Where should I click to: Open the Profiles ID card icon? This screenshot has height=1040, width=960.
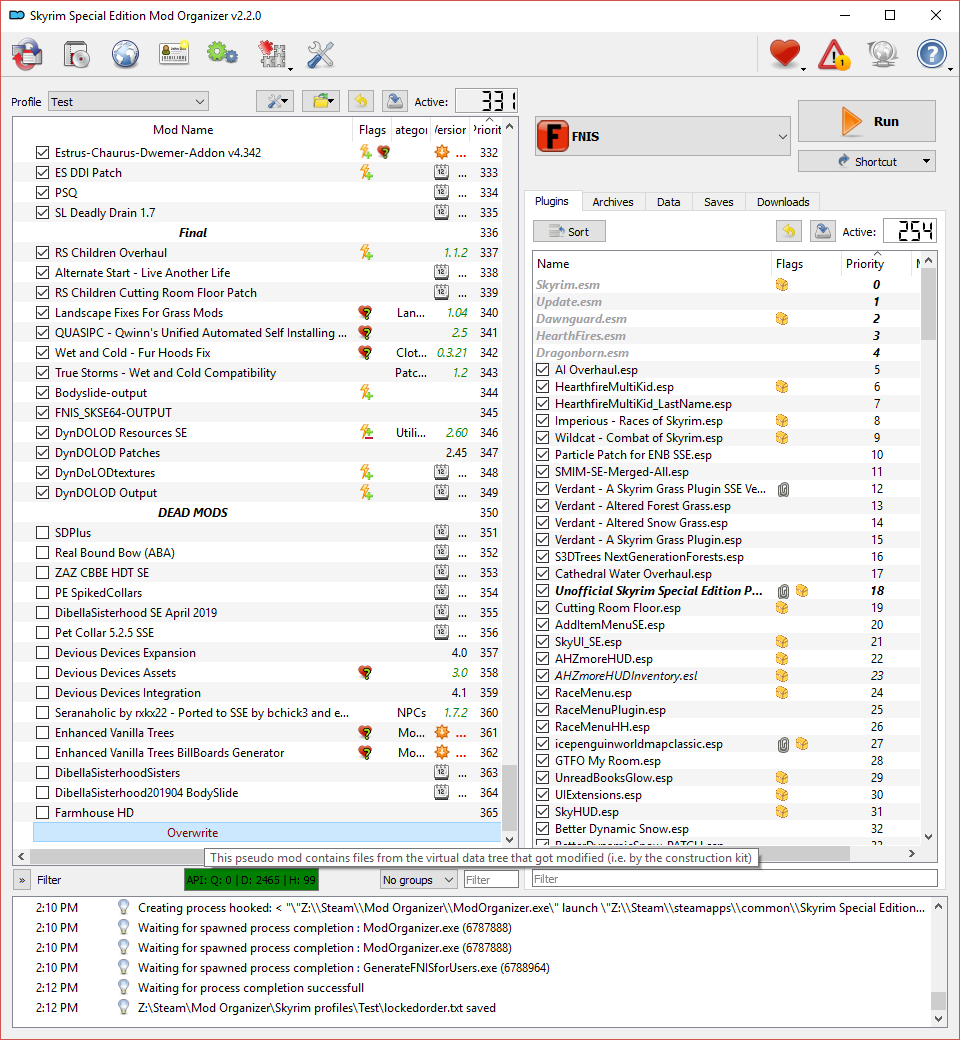pyautogui.click(x=174, y=54)
